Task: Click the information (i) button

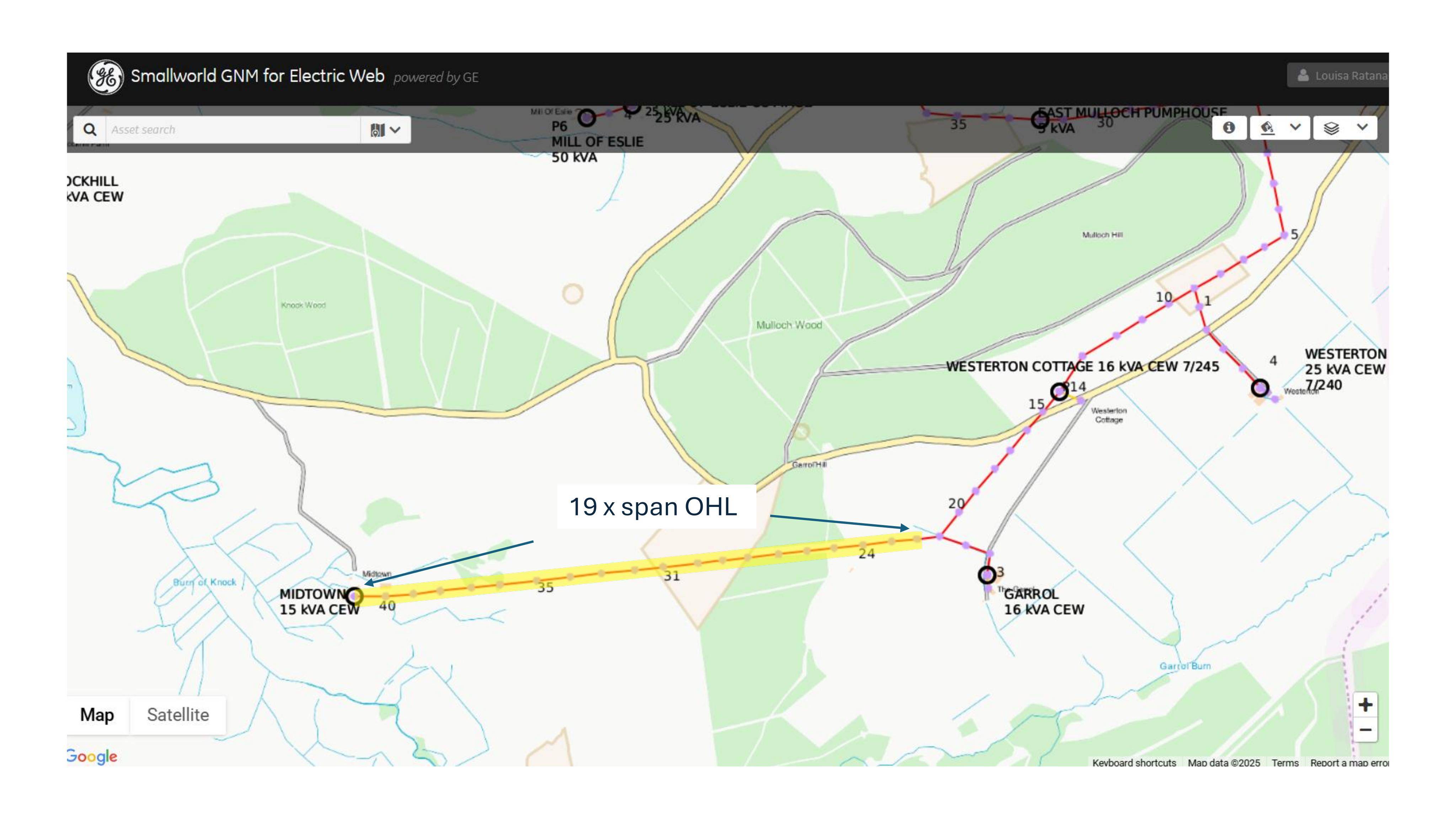Action: 1229,128
